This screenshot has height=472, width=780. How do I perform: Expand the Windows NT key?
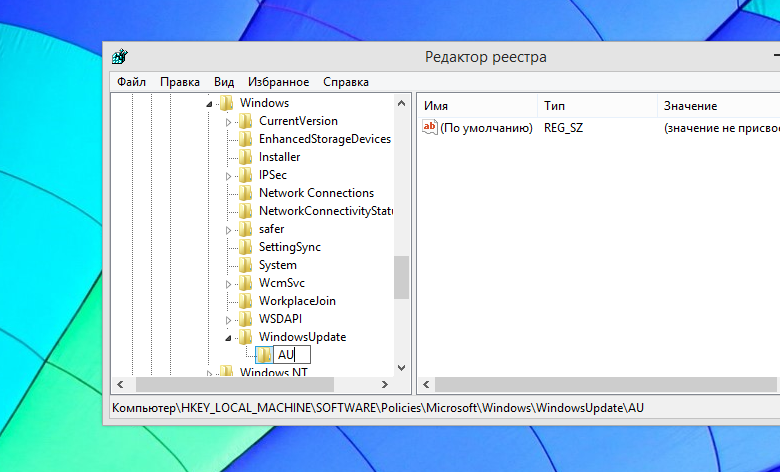[x=209, y=374]
